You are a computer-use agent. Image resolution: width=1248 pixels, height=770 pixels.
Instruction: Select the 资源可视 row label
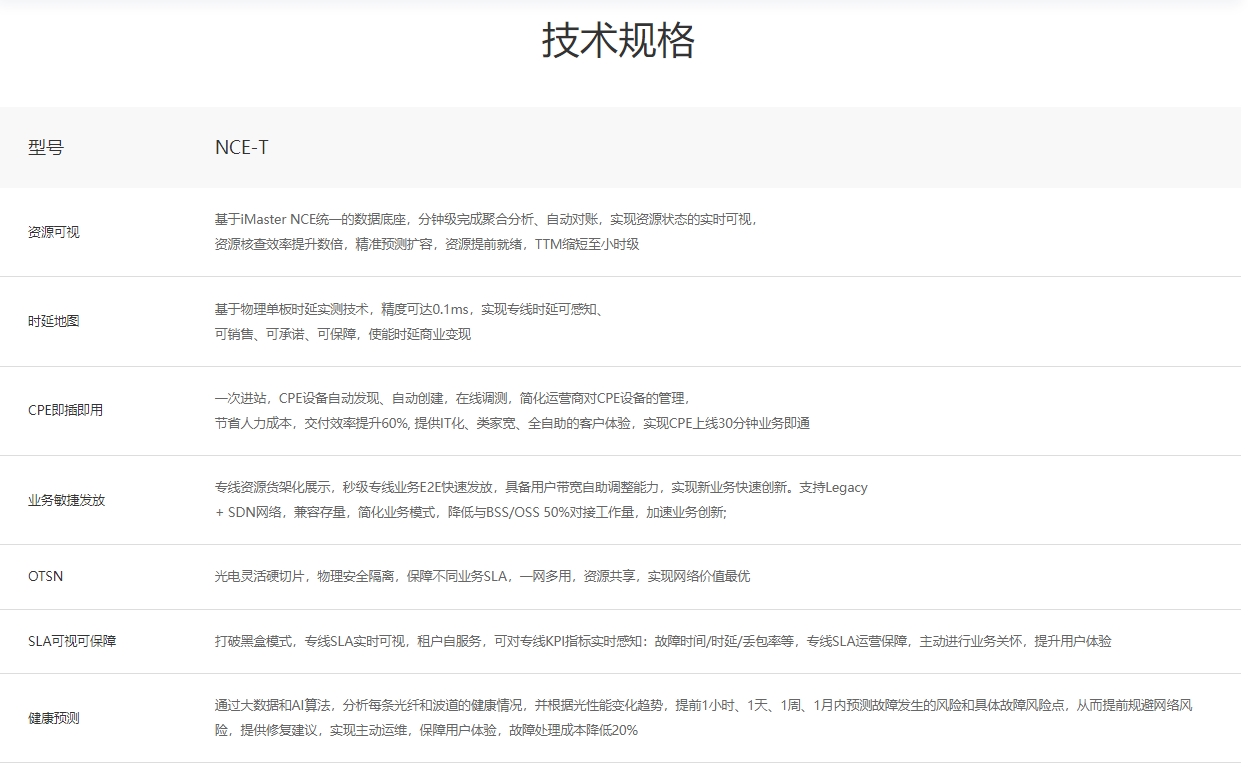tap(53, 232)
